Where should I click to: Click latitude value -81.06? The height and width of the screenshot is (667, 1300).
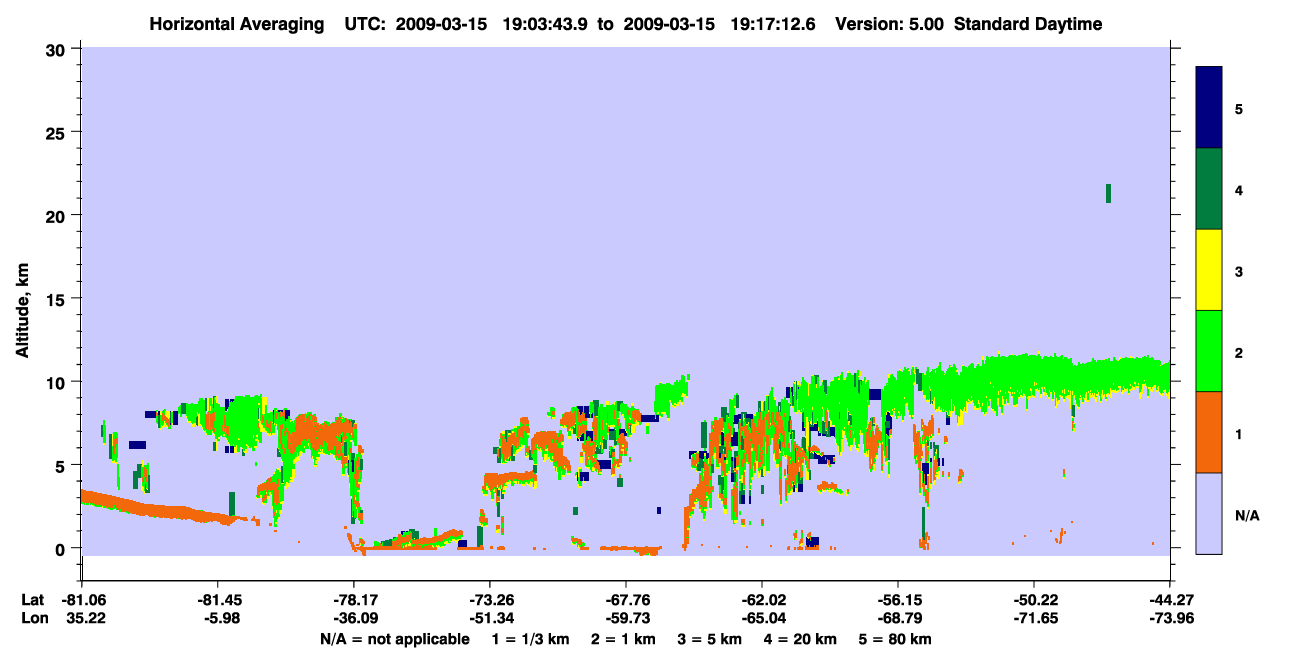81,600
